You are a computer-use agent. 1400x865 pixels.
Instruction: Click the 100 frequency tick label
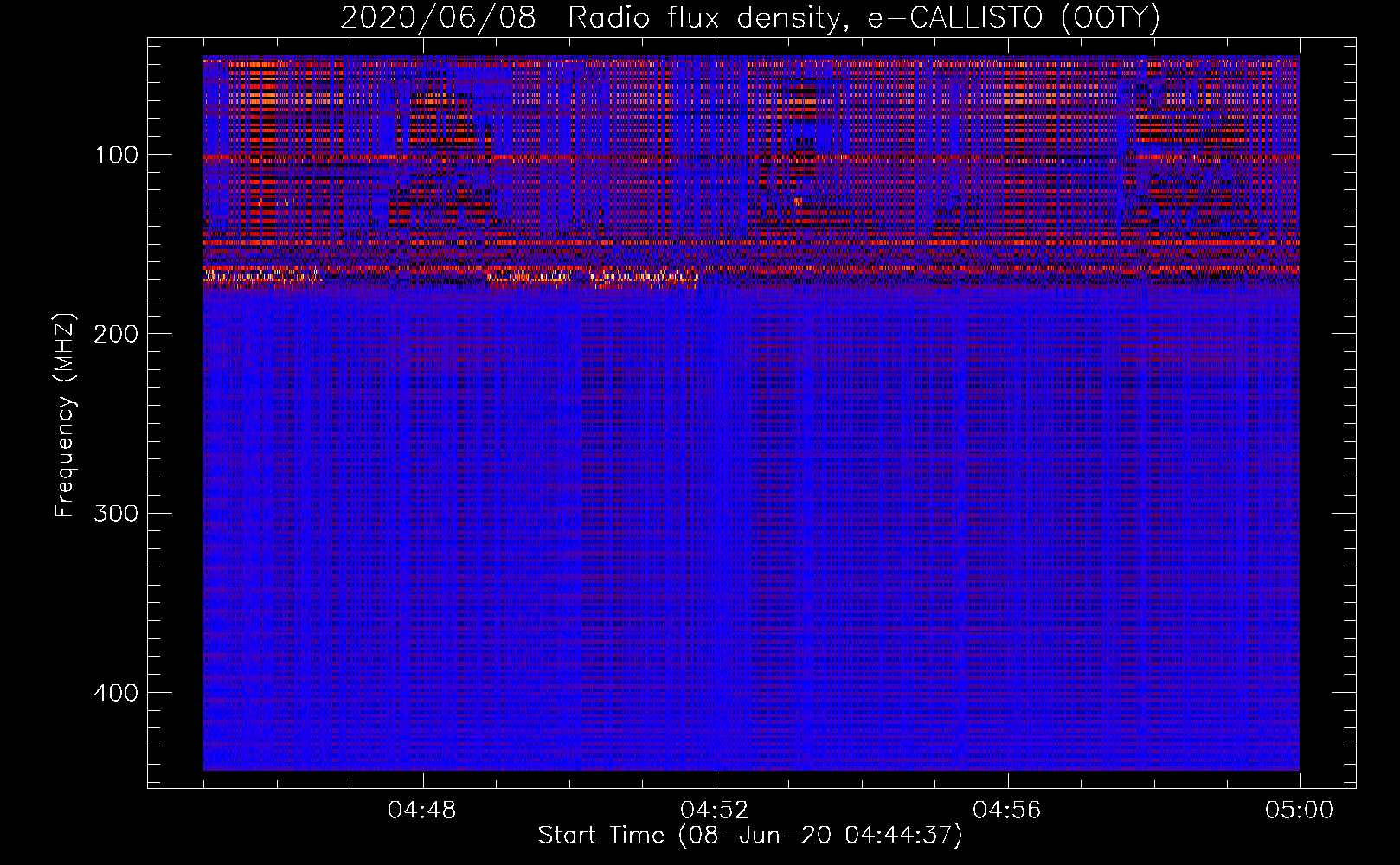click(118, 155)
